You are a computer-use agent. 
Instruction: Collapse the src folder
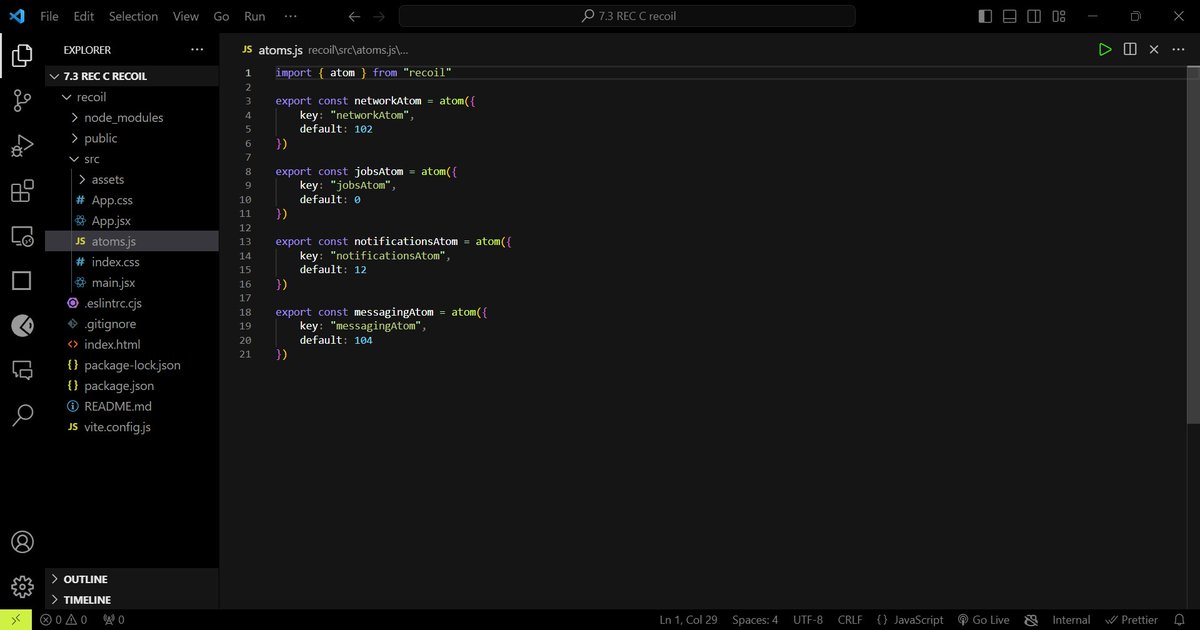tap(132, 159)
